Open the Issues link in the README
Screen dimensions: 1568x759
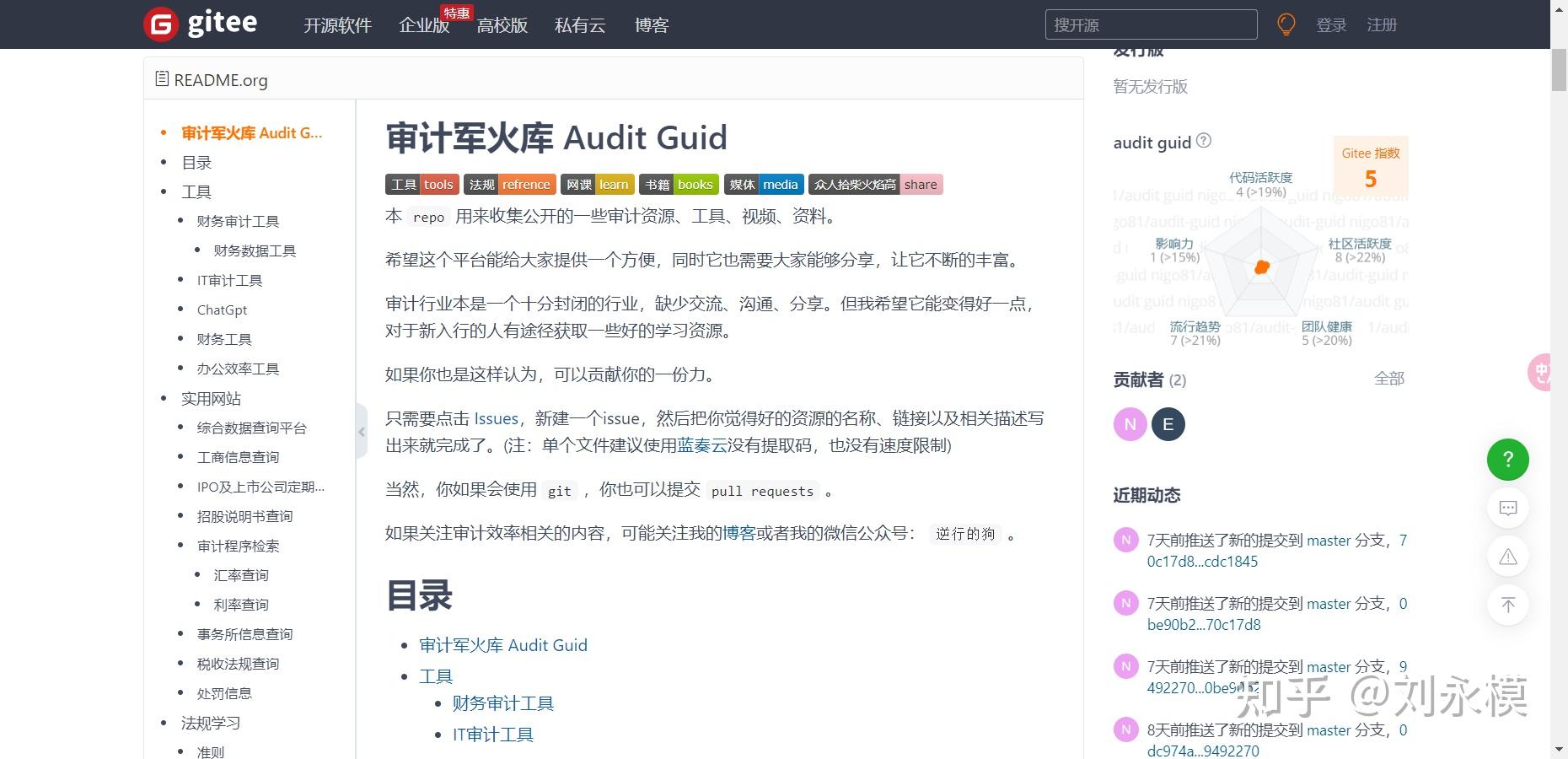click(496, 418)
